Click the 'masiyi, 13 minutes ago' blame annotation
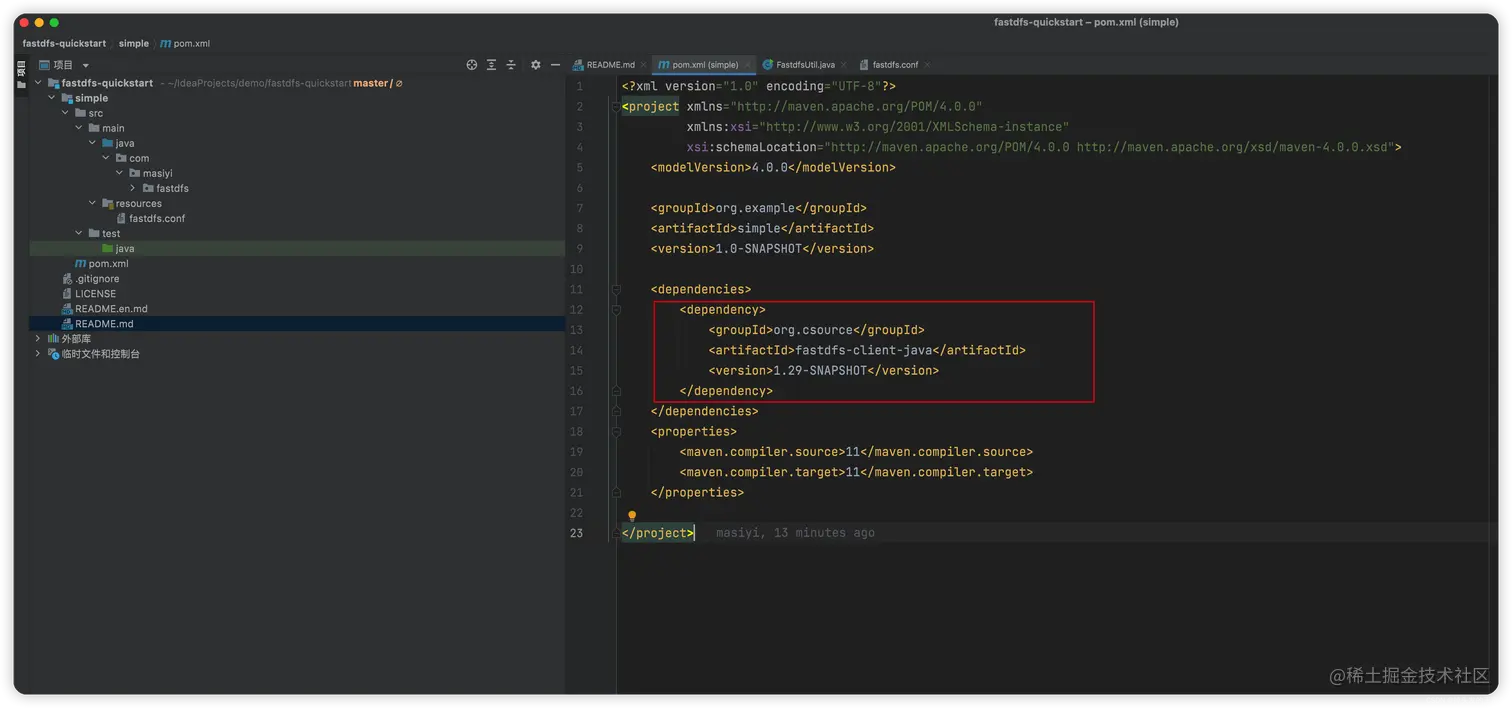 796,533
